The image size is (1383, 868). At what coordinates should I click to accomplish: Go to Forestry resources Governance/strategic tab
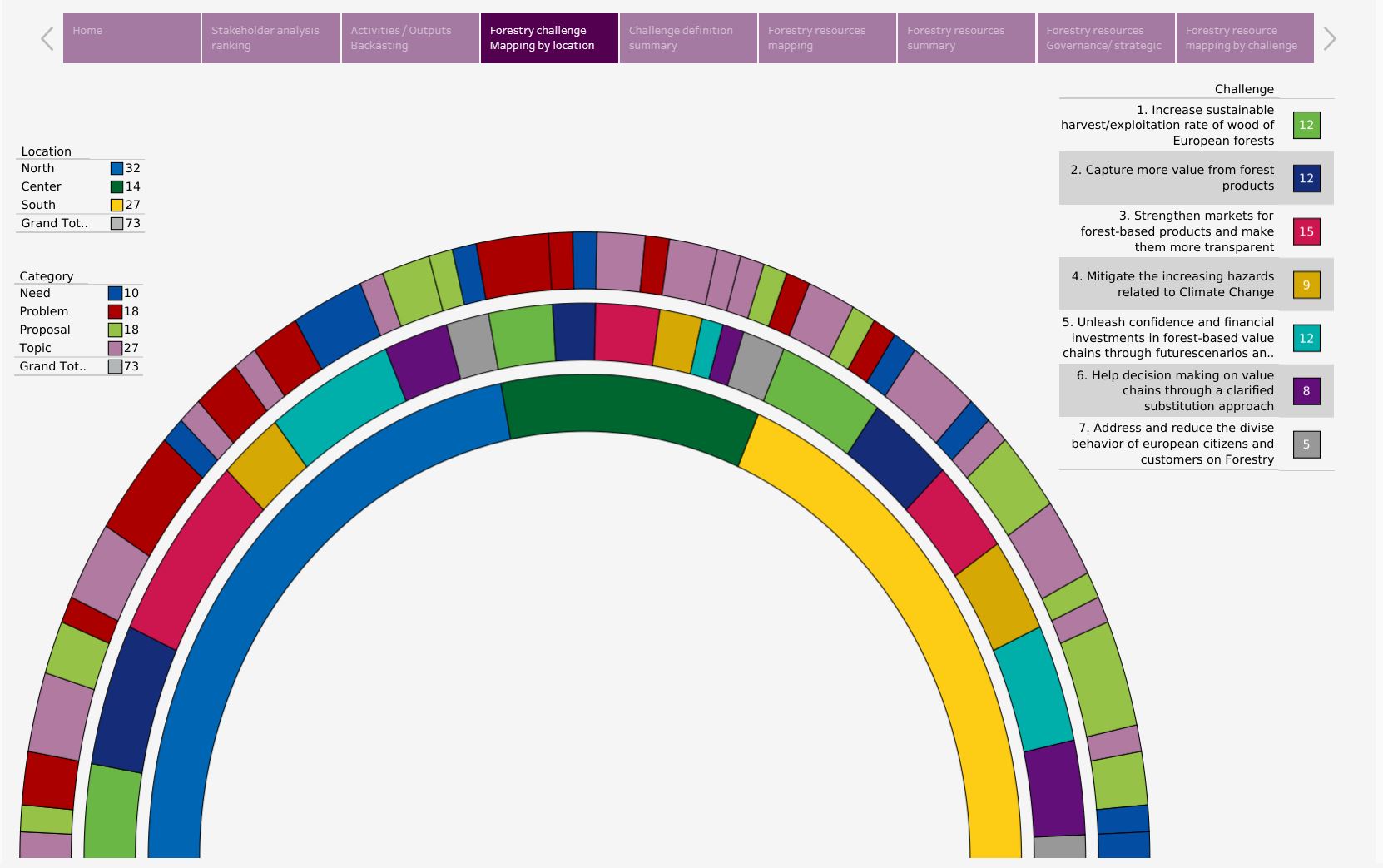click(1104, 38)
